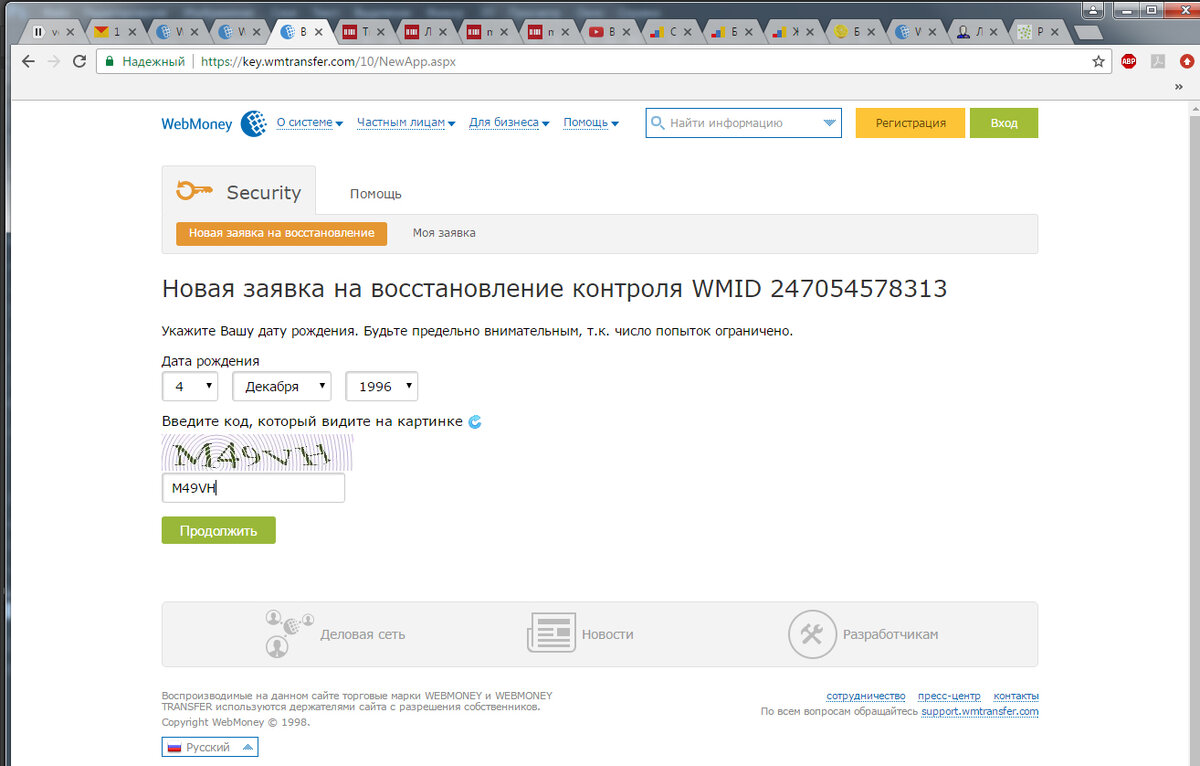The image size is (1200, 766).
Task: Open the Разработчикам tools icon
Action: tap(812, 634)
